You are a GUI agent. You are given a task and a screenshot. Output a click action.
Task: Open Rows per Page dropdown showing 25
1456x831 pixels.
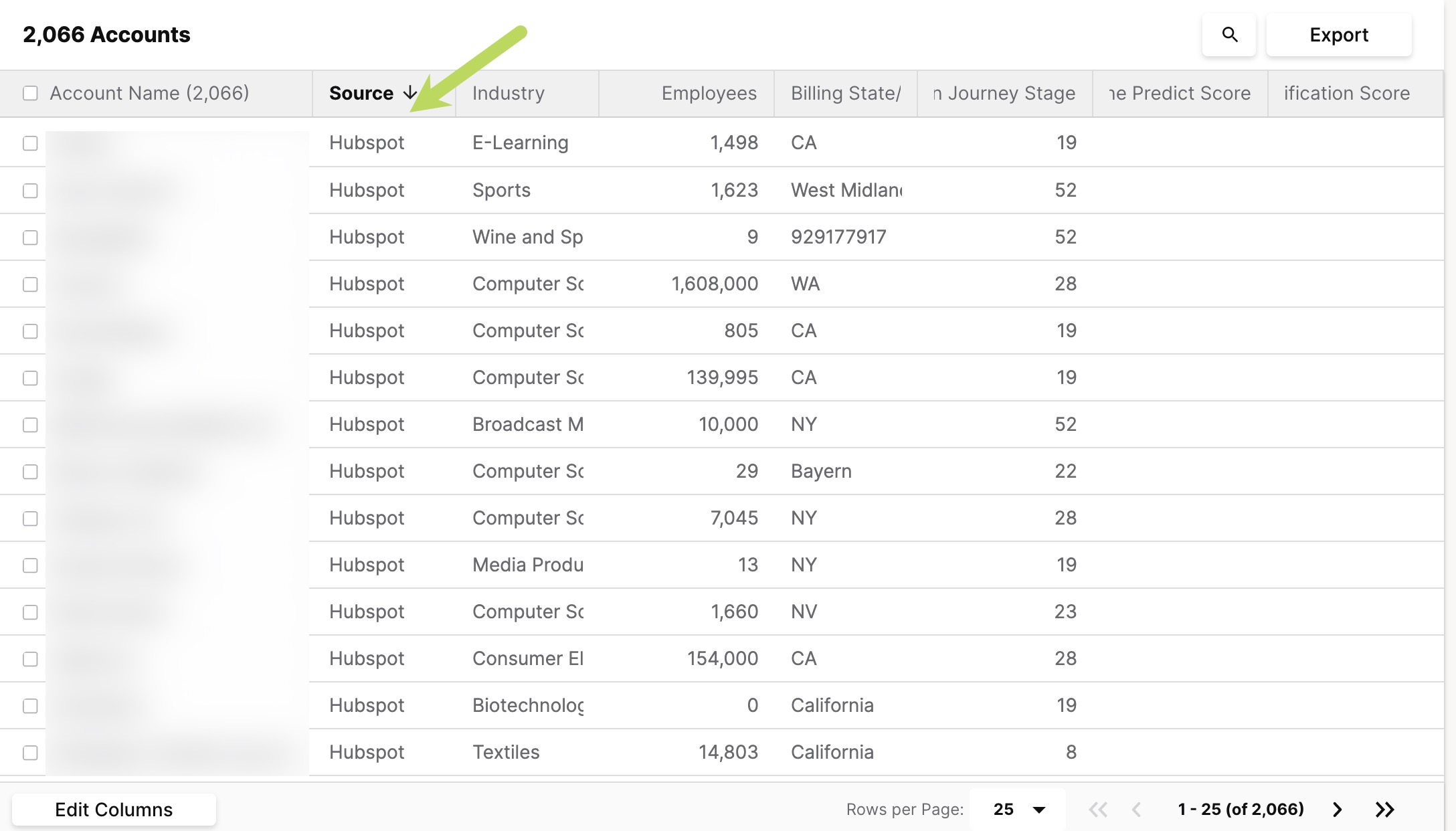pyautogui.click(x=1018, y=810)
